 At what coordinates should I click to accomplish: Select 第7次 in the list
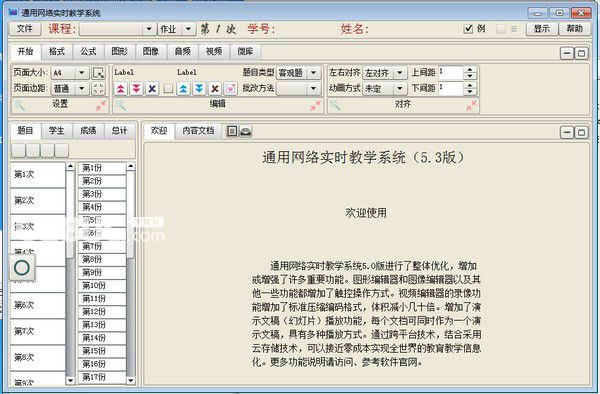point(38,332)
